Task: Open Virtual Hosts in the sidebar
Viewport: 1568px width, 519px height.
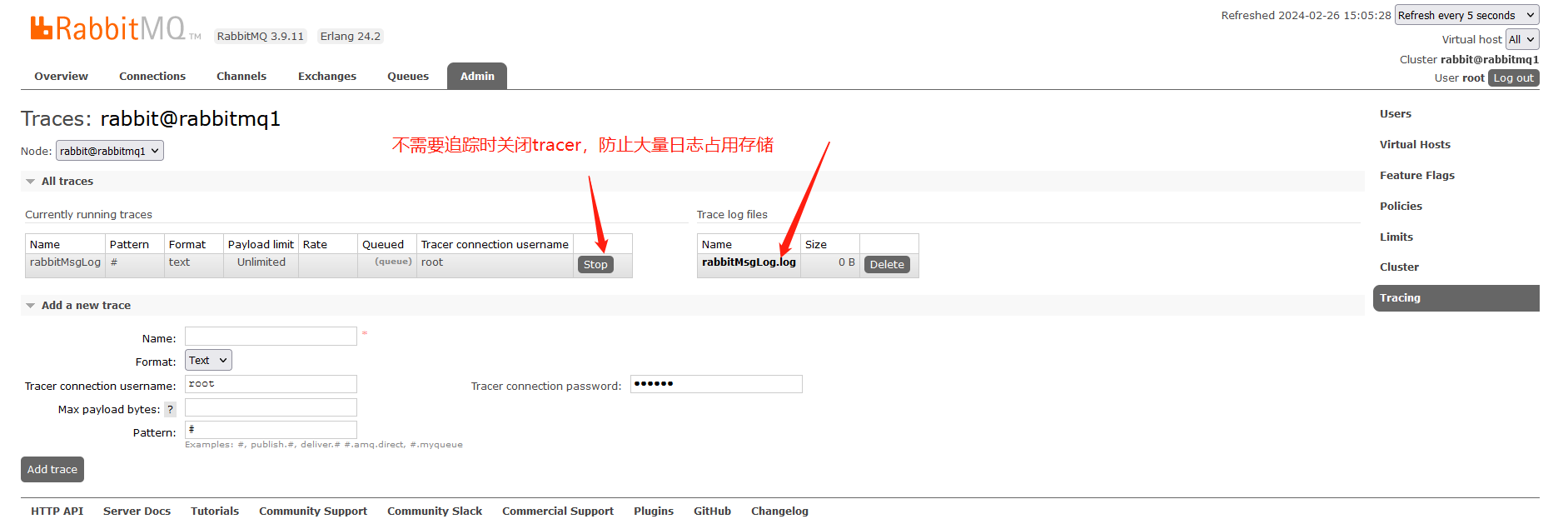Action: tap(1415, 144)
